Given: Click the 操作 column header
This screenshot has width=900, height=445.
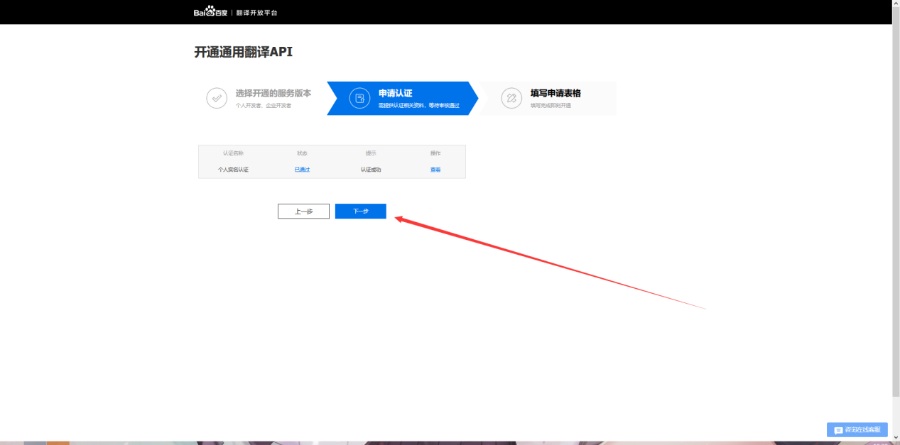Looking at the screenshot, I should 436,153.
